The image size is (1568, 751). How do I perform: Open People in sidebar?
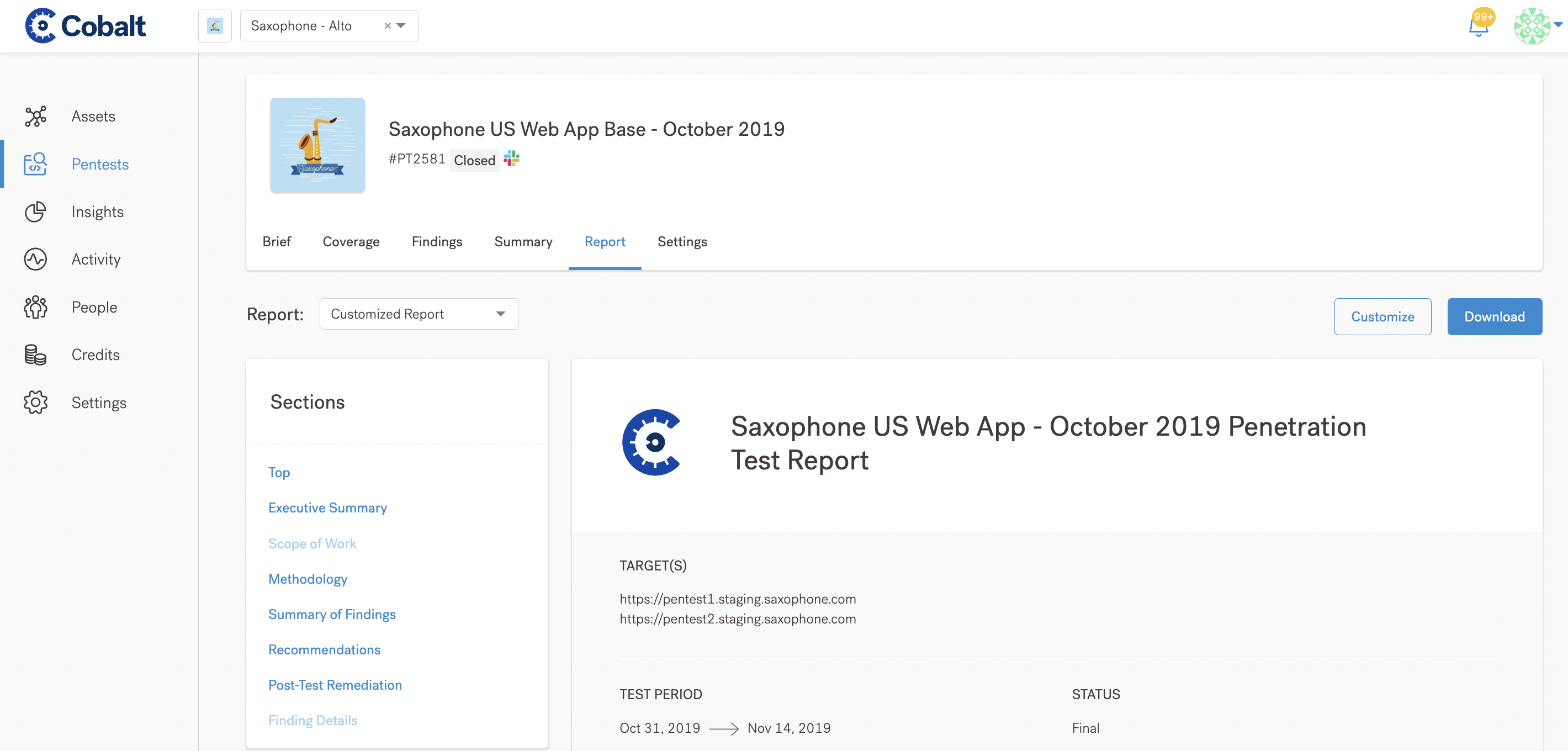pos(94,308)
